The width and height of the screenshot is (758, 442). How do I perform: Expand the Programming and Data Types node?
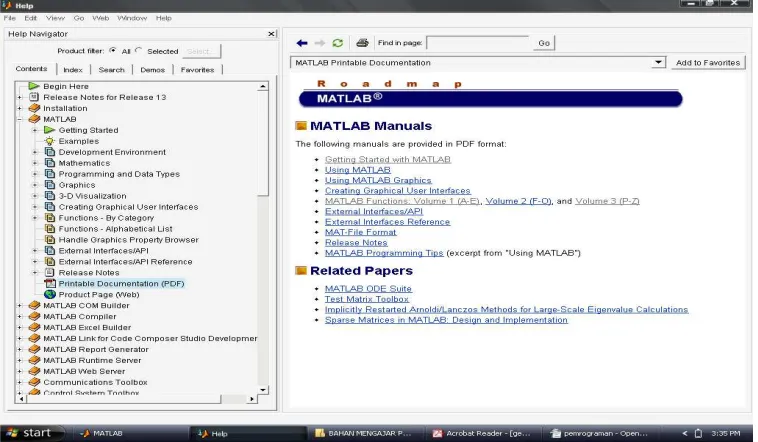coord(35,174)
